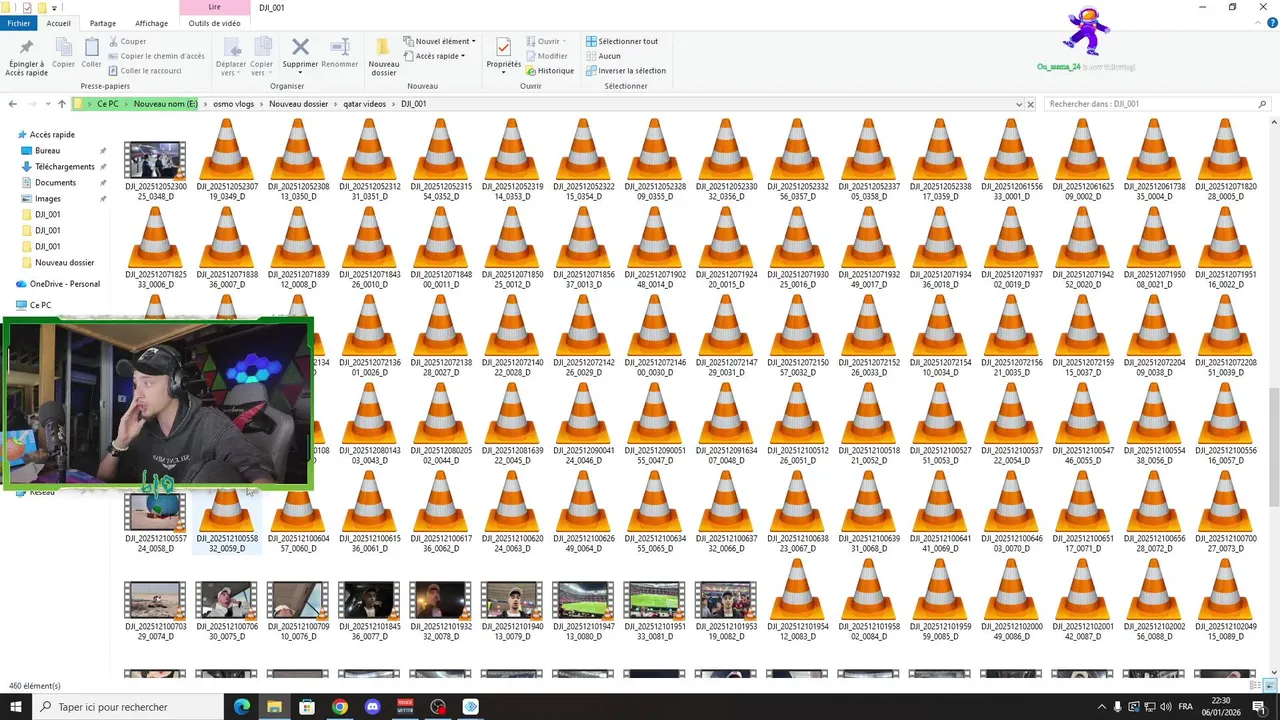Click the Renommer icon
The height and width of the screenshot is (720, 1280).
[x=340, y=46]
